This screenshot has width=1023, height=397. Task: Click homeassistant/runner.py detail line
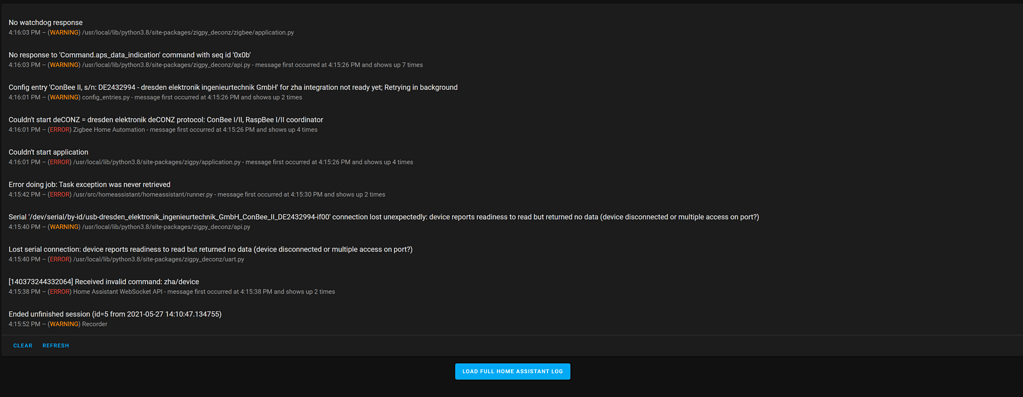tap(196, 194)
